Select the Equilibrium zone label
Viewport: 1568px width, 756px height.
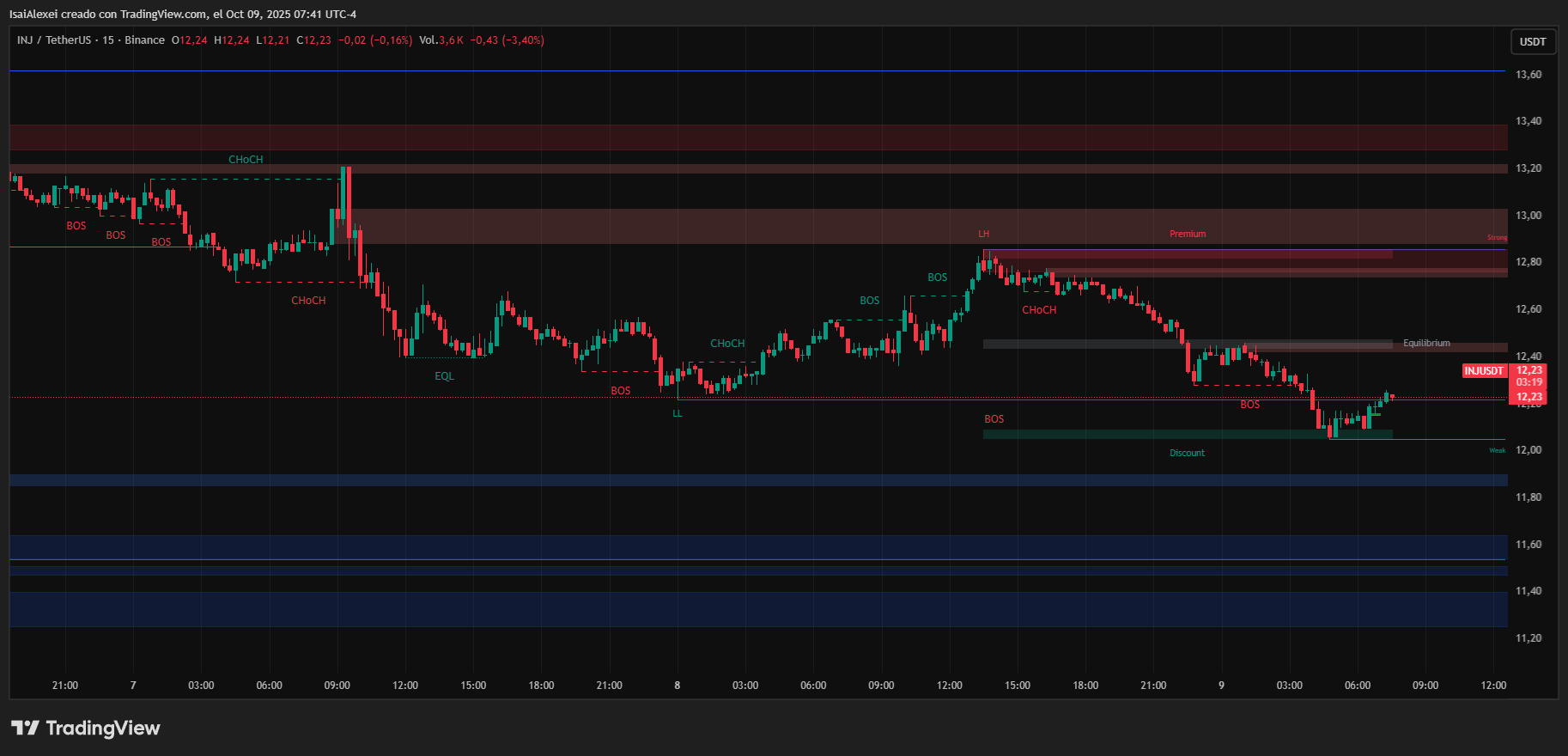tap(1426, 343)
